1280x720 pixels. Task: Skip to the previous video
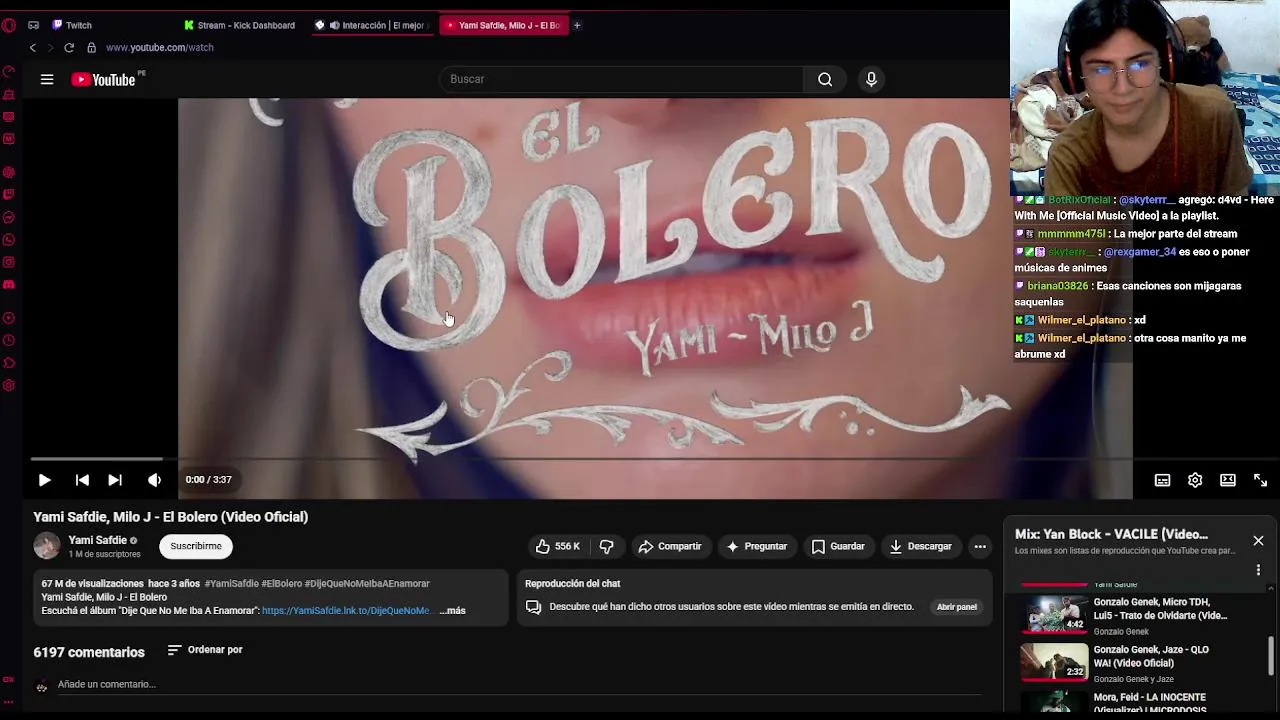(x=82, y=480)
